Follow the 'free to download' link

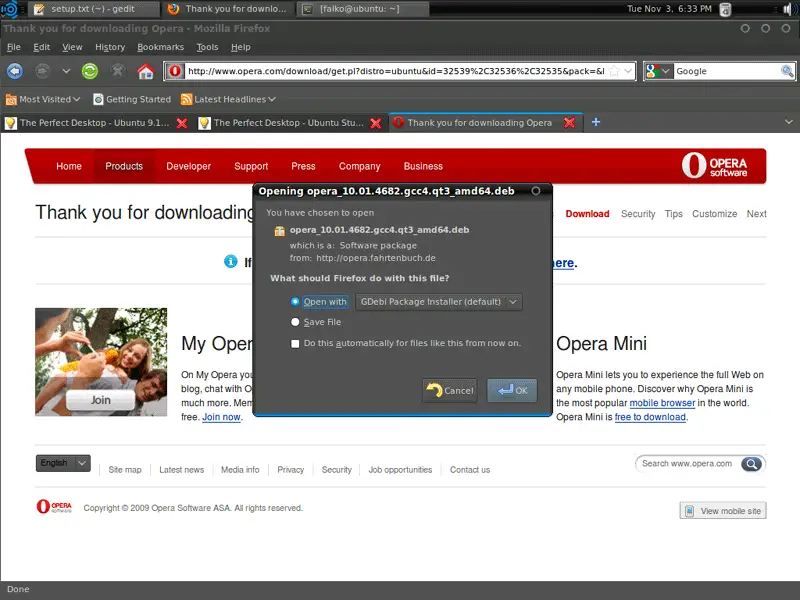coord(650,417)
